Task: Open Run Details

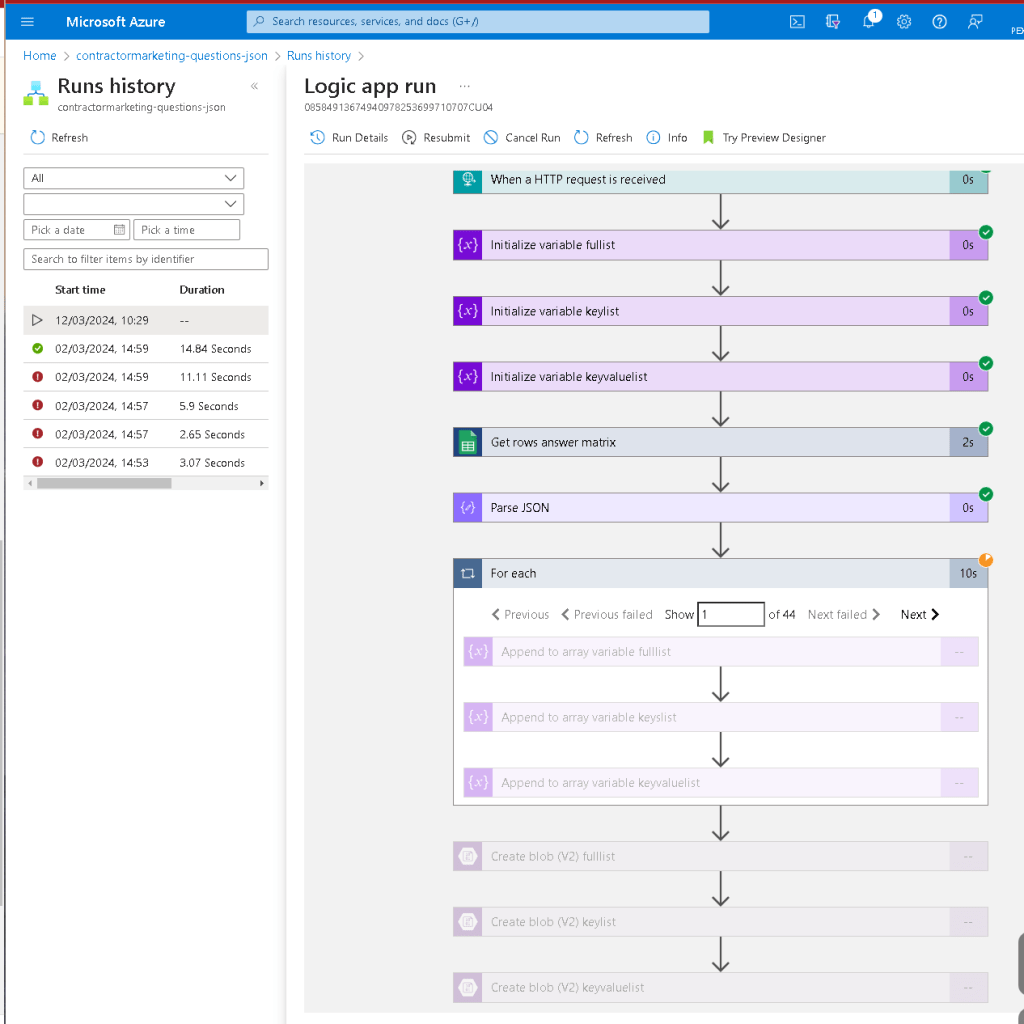Action: point(349,138)
